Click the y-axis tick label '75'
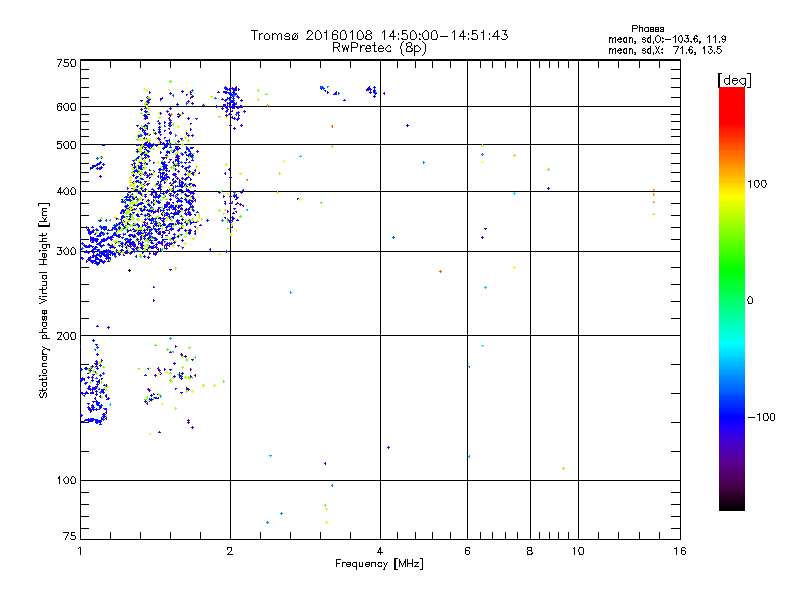 pyautogui.click(x=70, y=536)
